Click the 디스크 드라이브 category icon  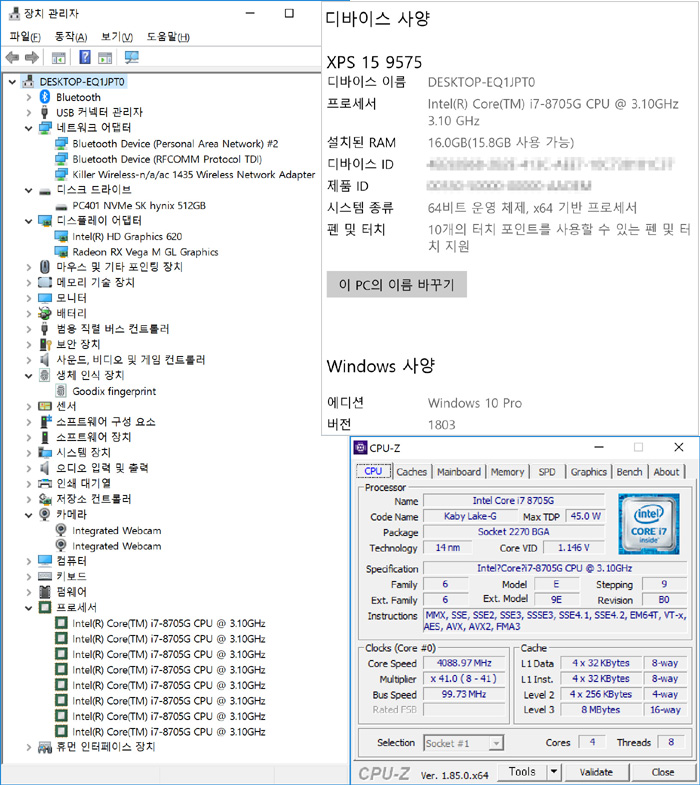(x=45, y=190)
